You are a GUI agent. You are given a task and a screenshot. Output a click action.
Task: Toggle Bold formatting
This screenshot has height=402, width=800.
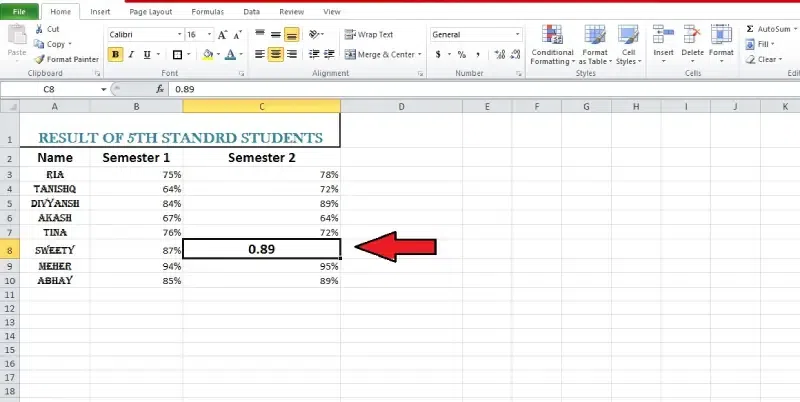pos(115,54)
